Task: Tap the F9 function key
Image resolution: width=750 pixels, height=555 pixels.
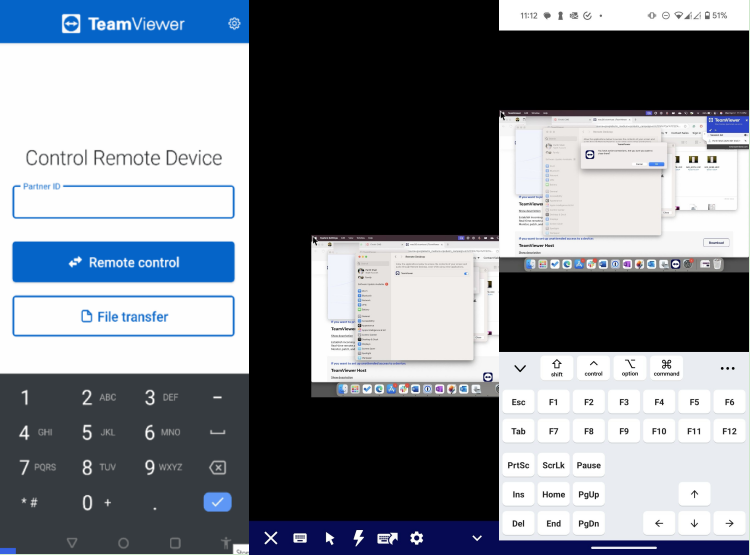Action: coord(624,431)
